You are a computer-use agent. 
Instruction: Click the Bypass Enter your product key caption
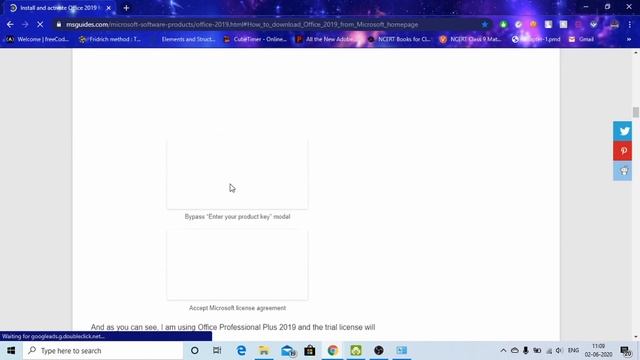237,217
